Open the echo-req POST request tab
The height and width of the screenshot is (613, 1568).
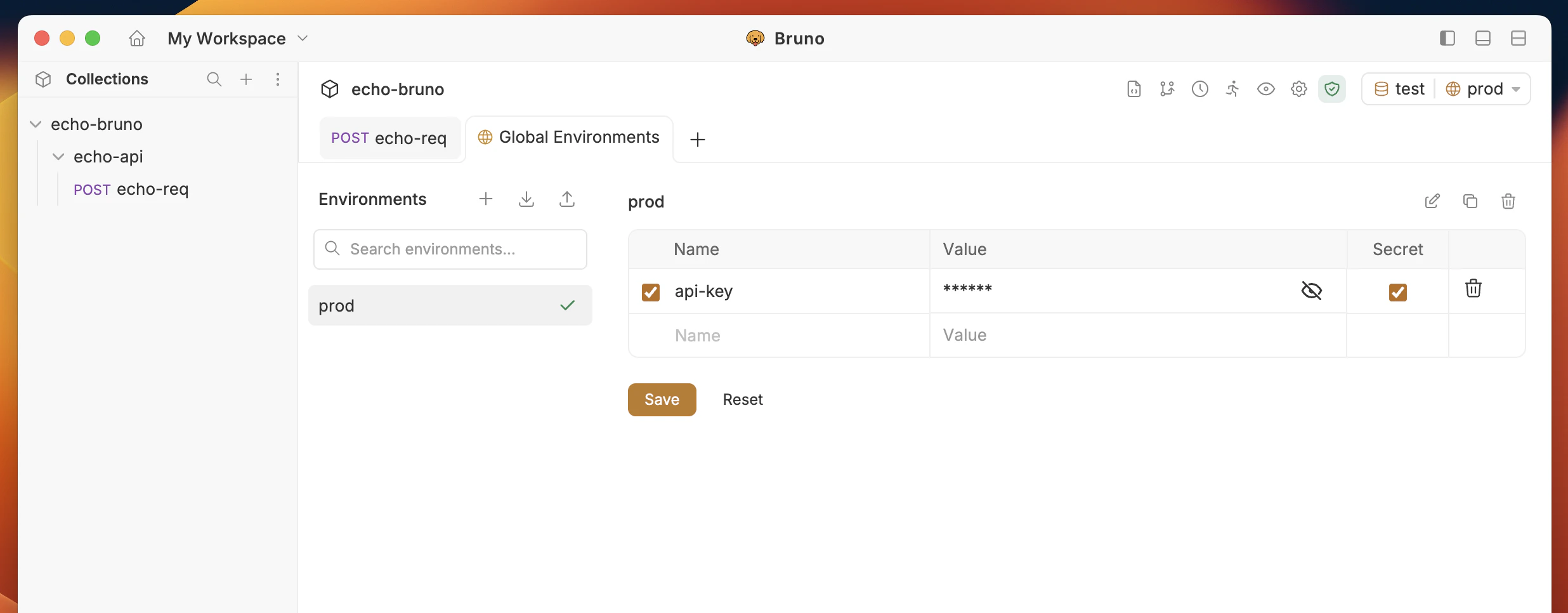pyautogui.click(x=389, y=138)
